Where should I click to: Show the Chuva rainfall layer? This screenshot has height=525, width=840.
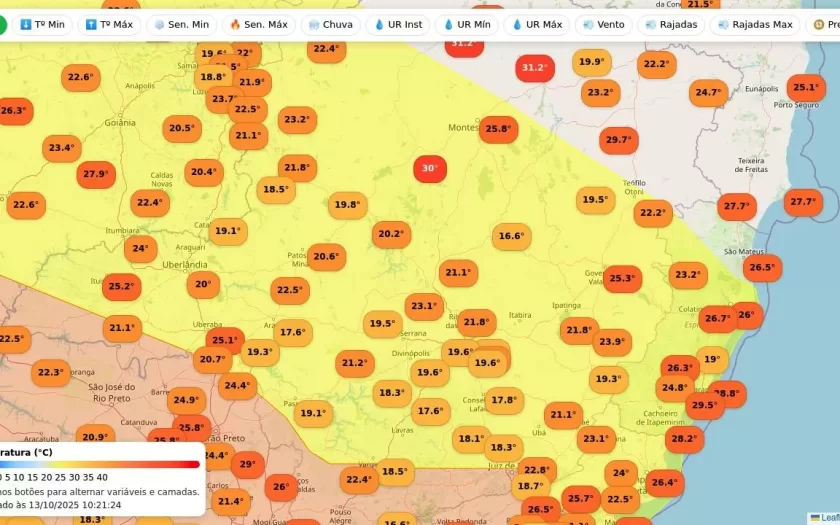(330, 24)
